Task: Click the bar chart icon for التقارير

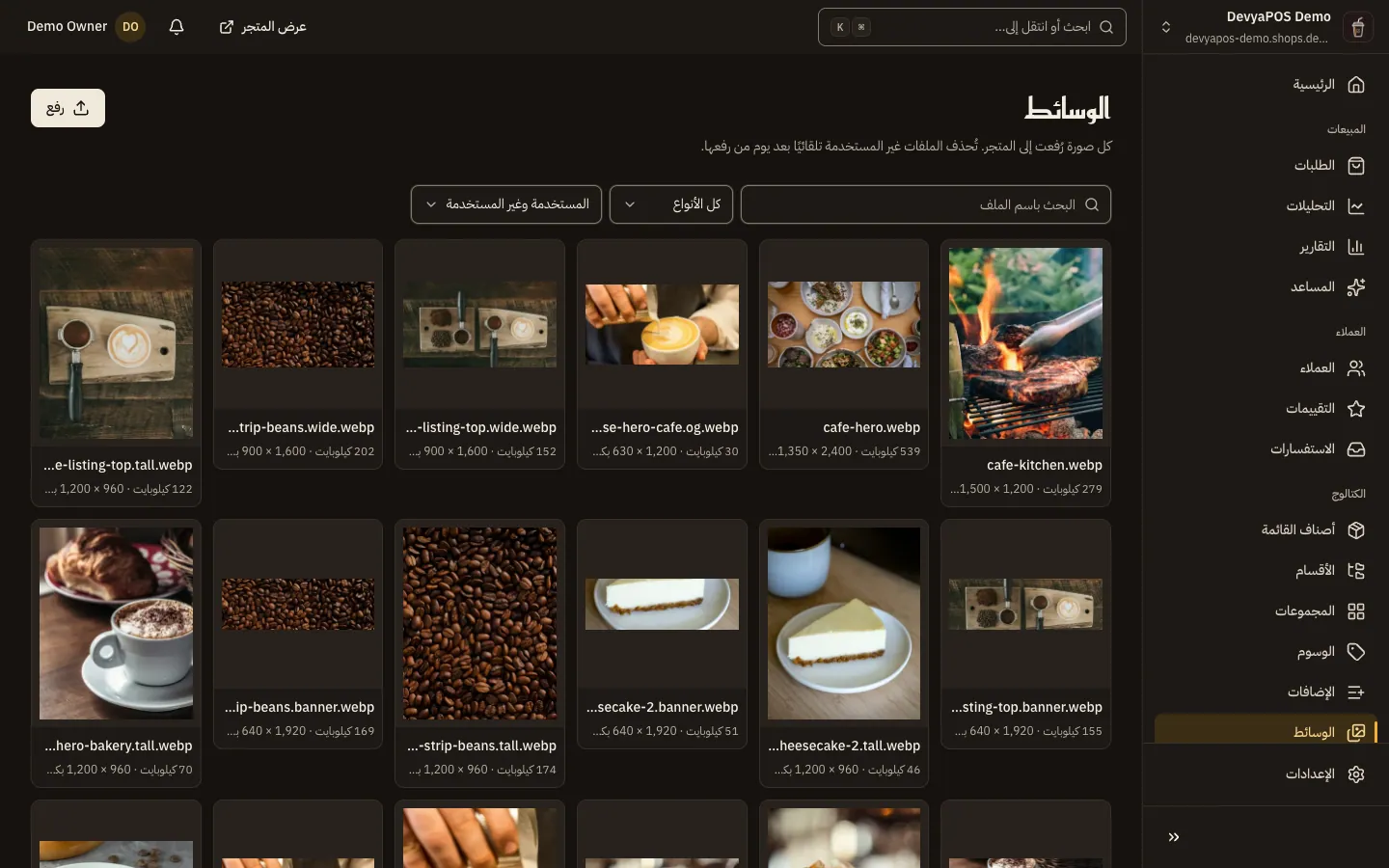Action: point(1356,247)
